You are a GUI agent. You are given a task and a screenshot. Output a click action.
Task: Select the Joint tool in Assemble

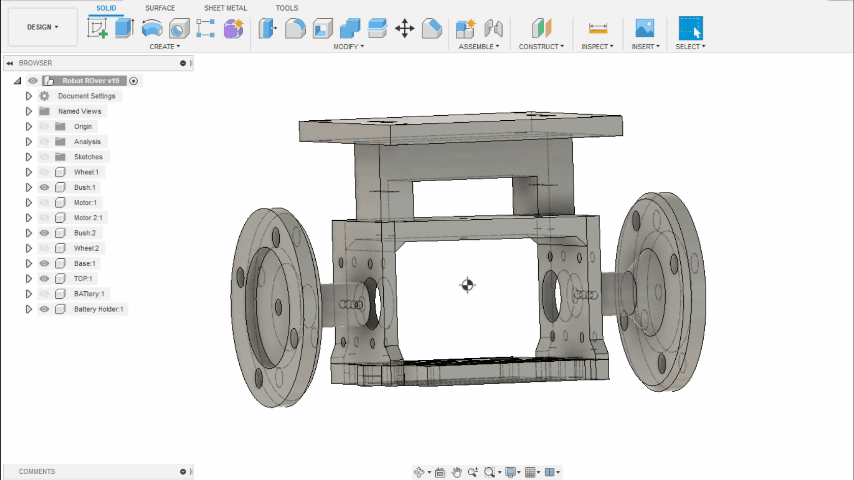tap(493, 28)
